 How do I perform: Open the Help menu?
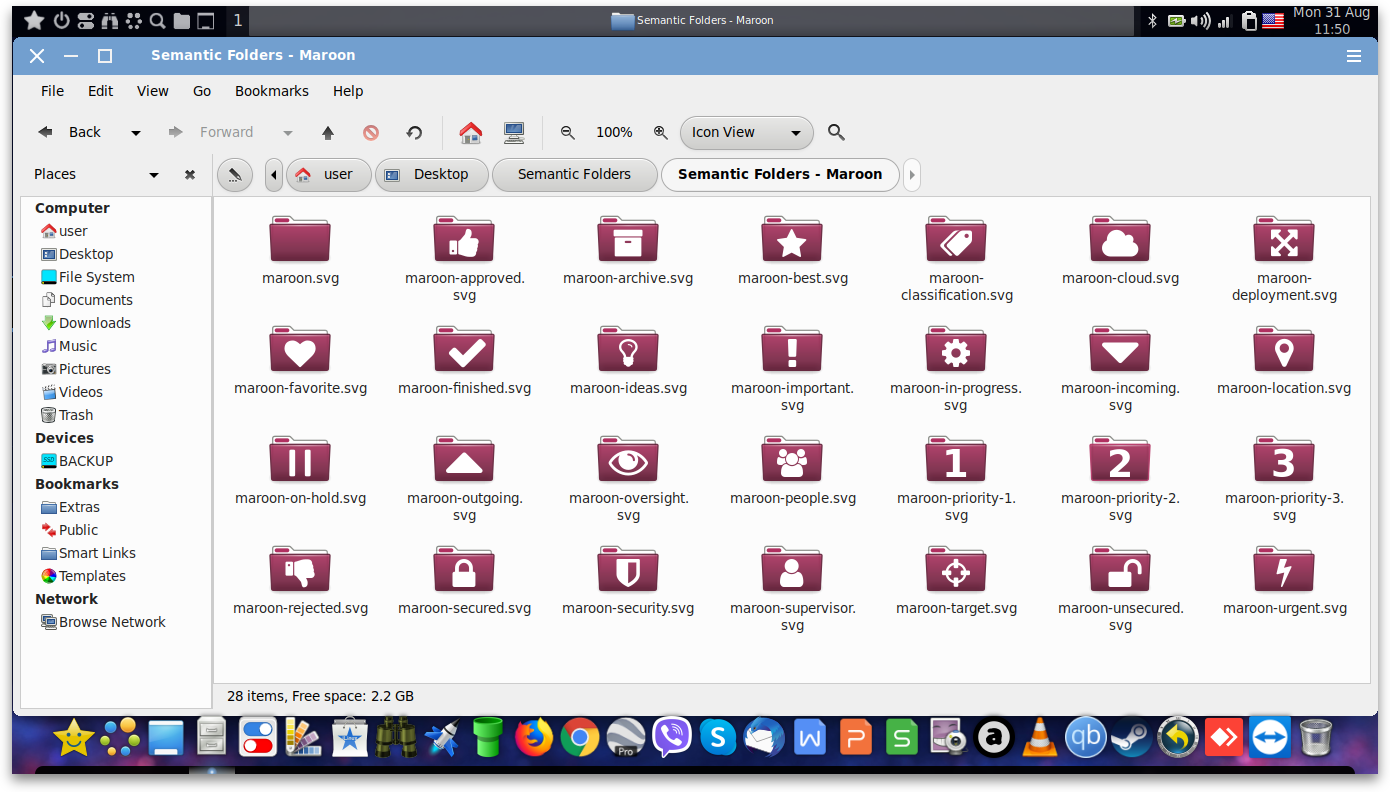[348, 91]
